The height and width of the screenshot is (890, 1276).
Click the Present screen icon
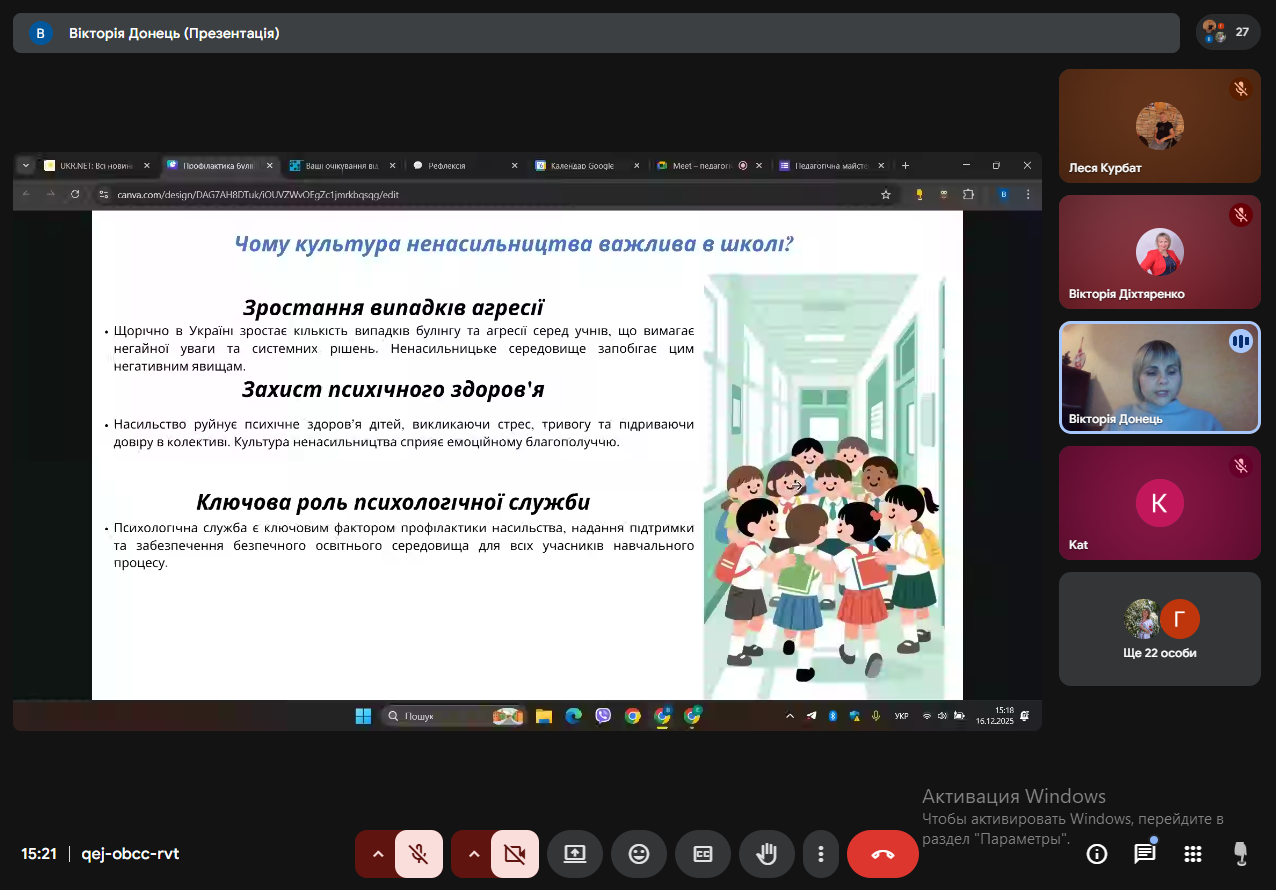[x=575, y=854]
